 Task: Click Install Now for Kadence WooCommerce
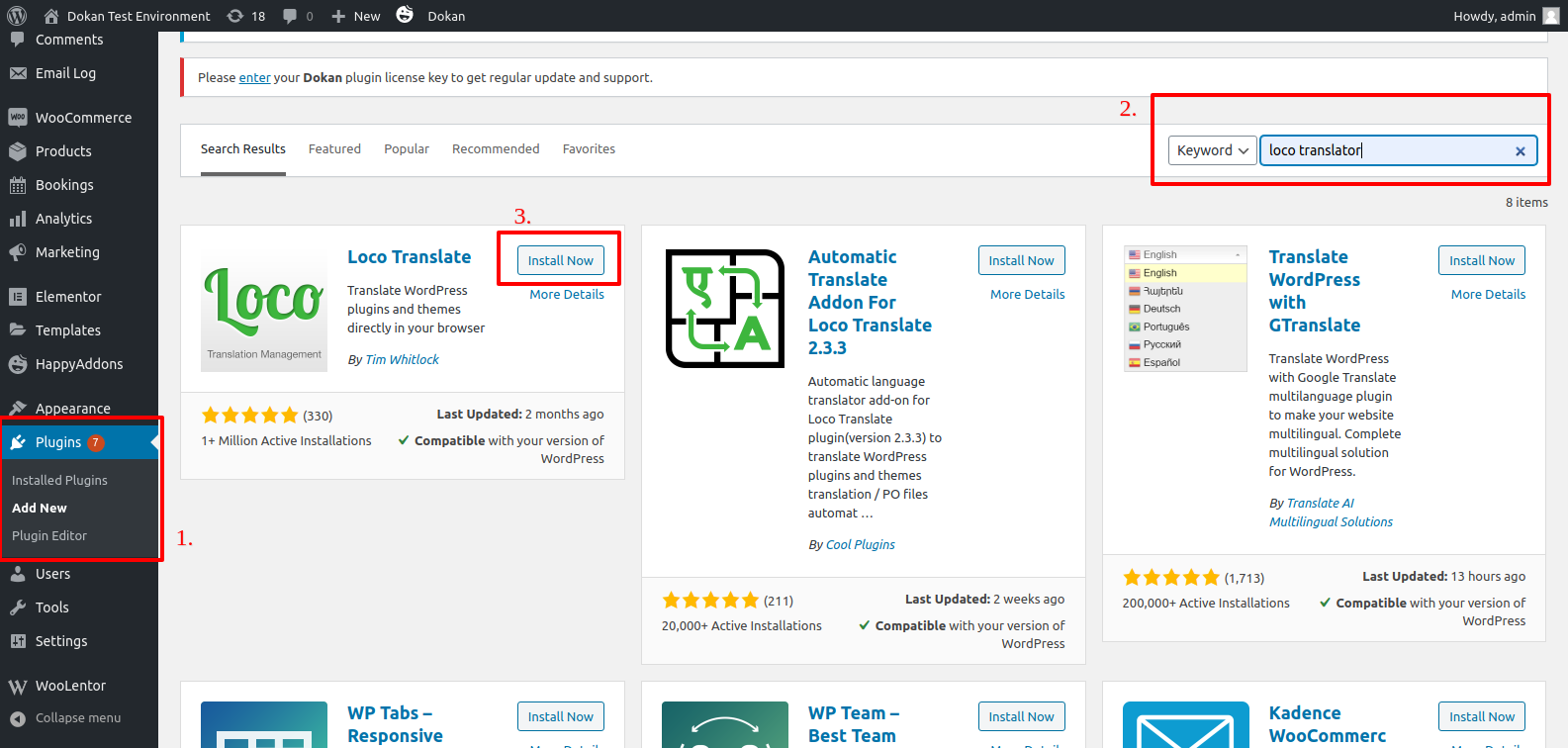(1482, 716)
